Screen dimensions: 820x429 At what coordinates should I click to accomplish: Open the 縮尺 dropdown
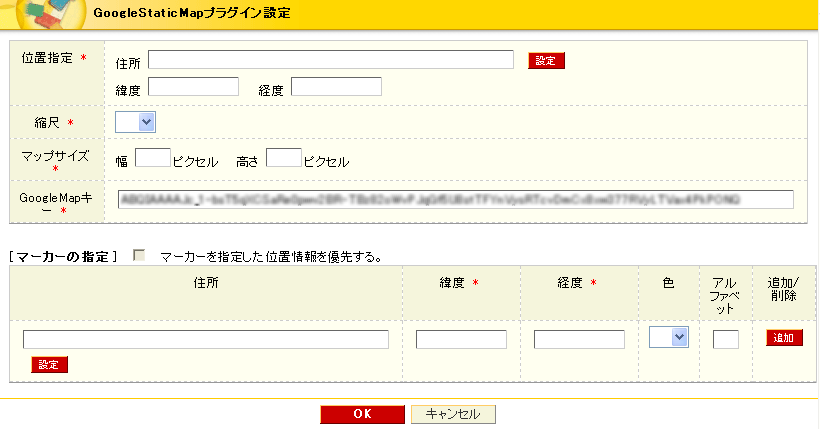(x=135, y=122)
